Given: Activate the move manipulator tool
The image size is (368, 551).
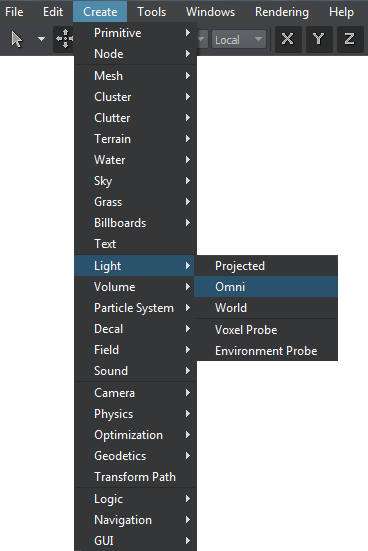Looking at the screenshot, I should 65,39.
